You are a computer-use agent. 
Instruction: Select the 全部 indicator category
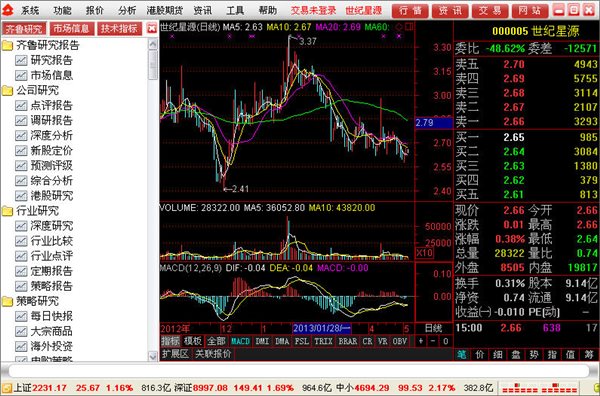click(x=216, y=341)
